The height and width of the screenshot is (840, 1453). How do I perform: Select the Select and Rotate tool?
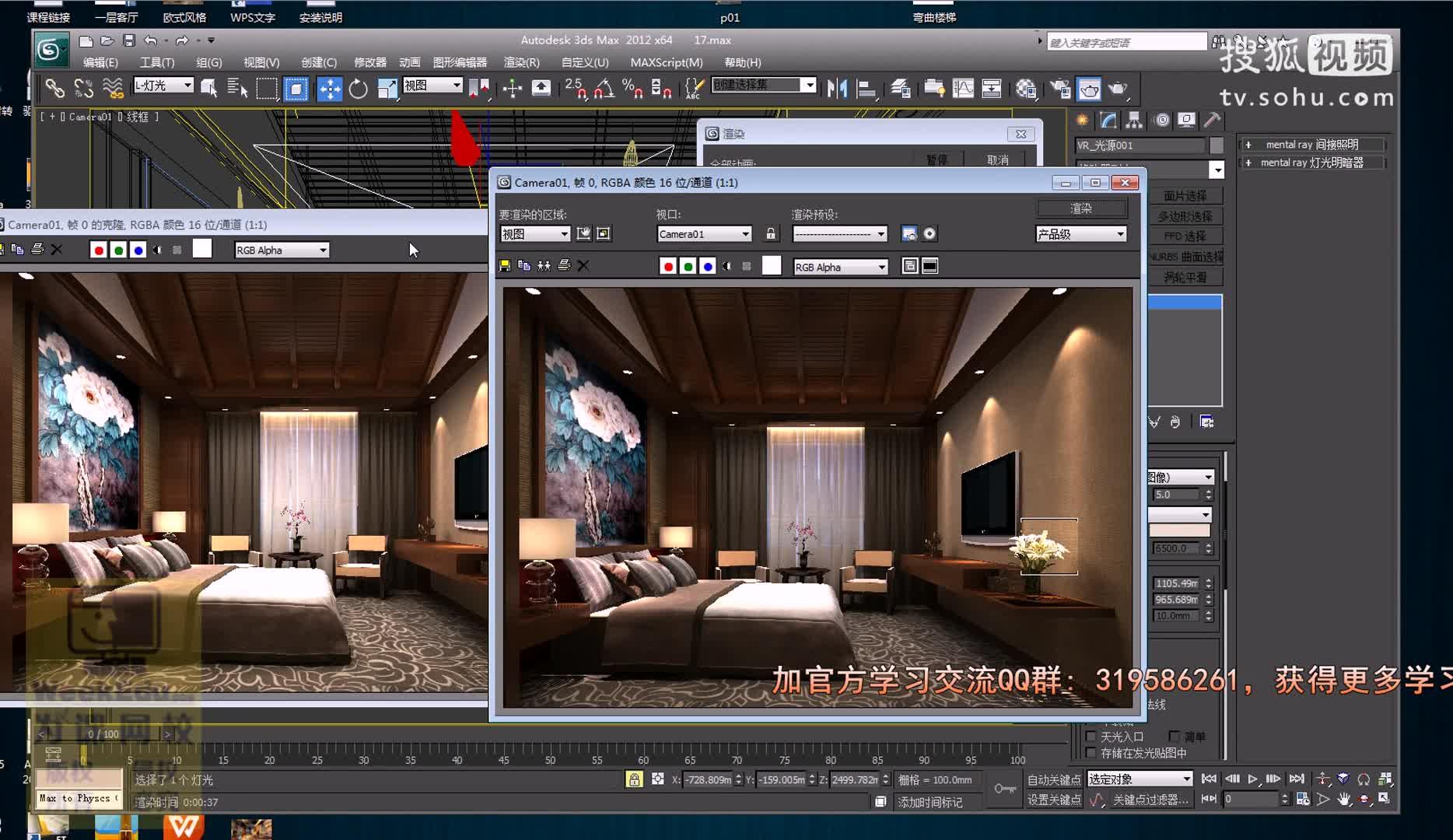(357, 89)
